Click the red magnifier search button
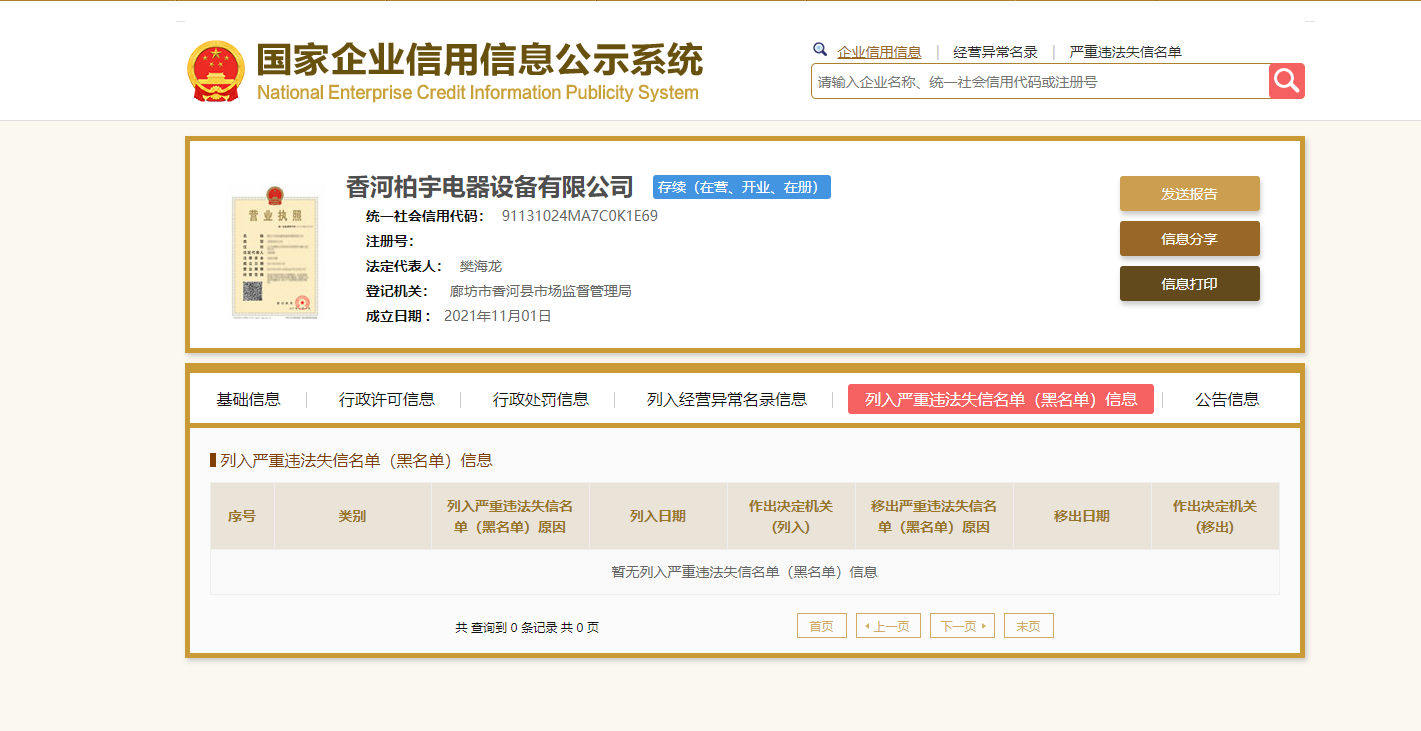Image resolution: width=1421 pixels, height=731 pixels. 1287,81
